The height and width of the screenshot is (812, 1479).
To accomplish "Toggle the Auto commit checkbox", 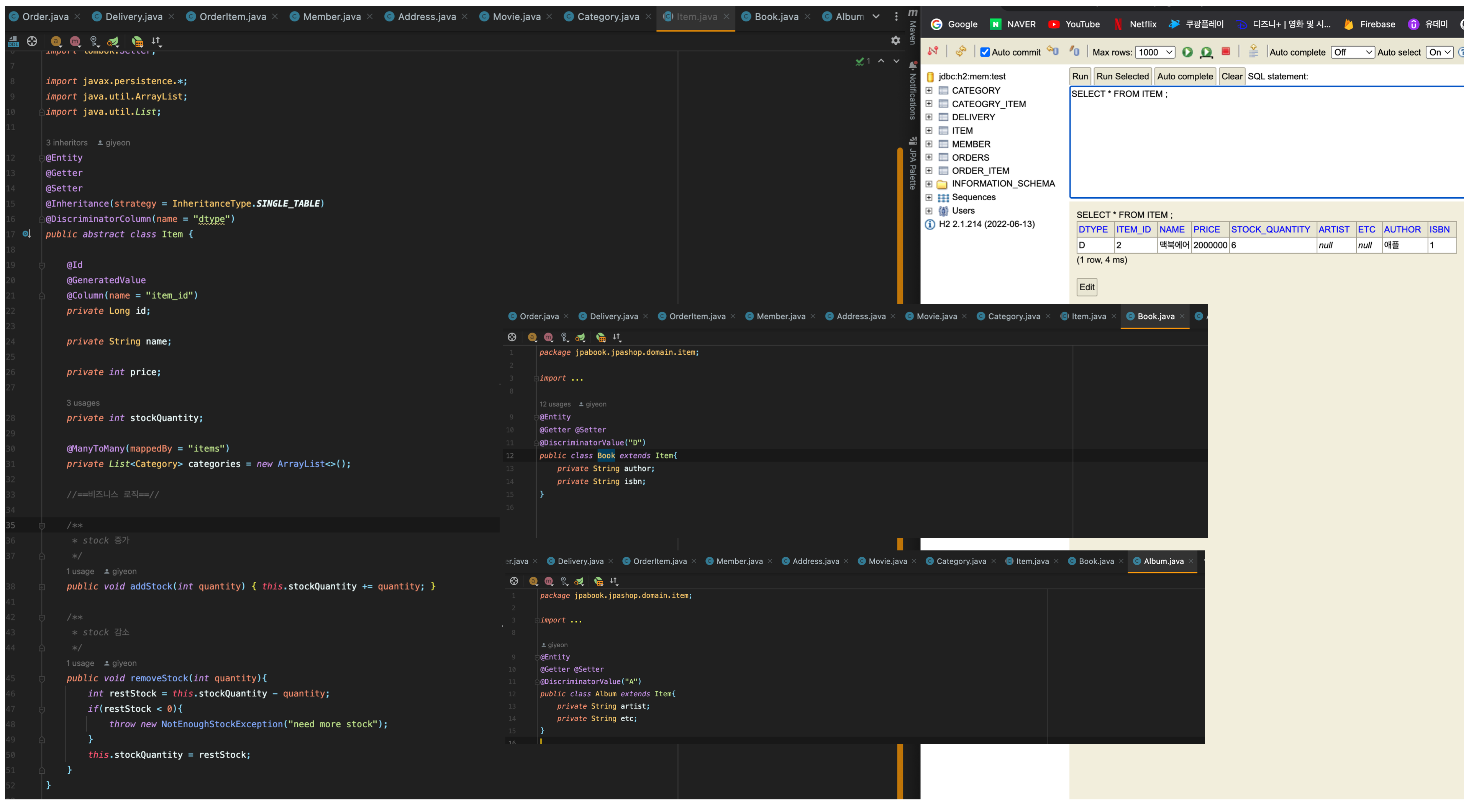I will coord(985,52).
